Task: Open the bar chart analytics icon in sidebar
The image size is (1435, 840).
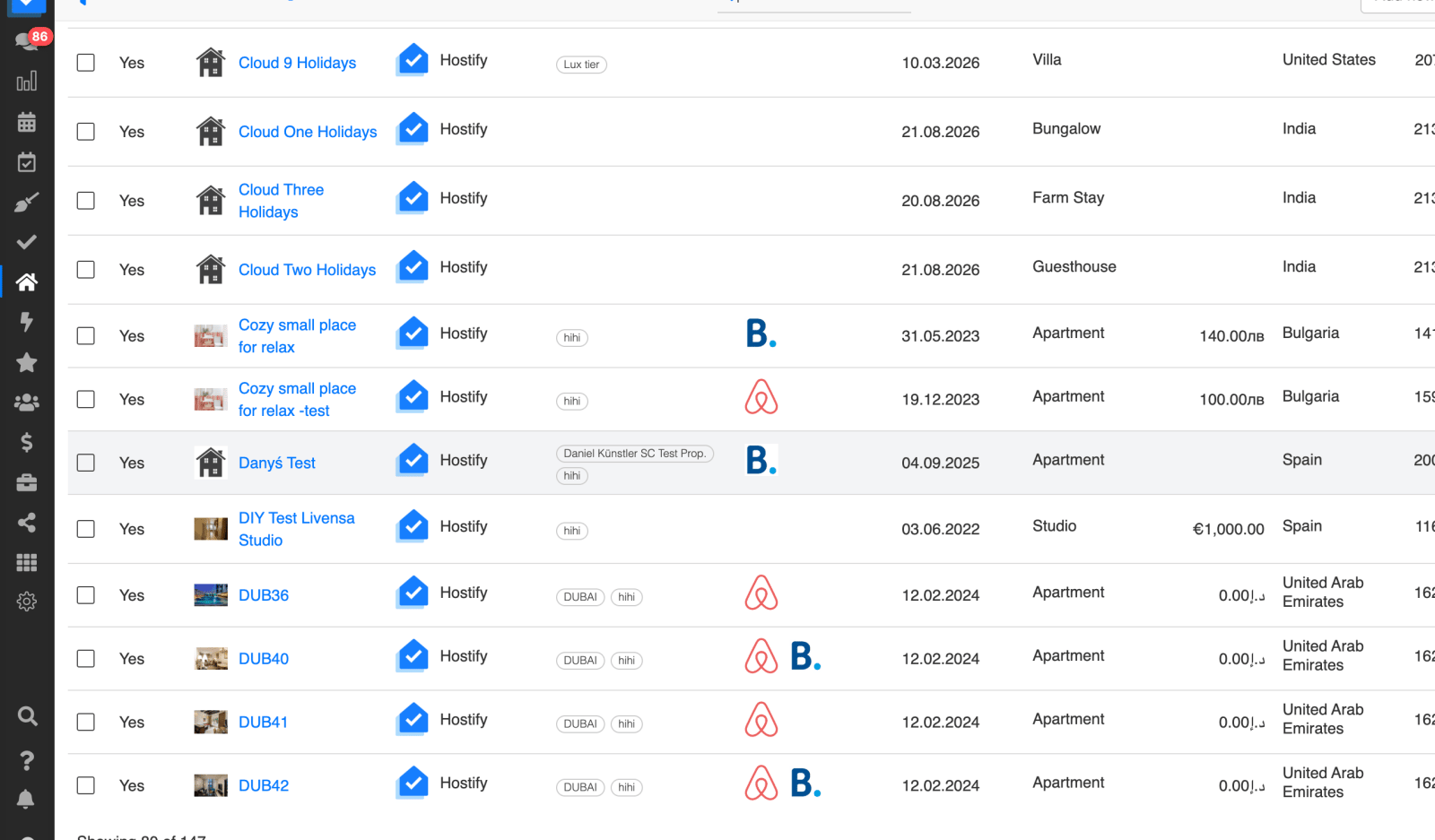Action: (27, 81)
